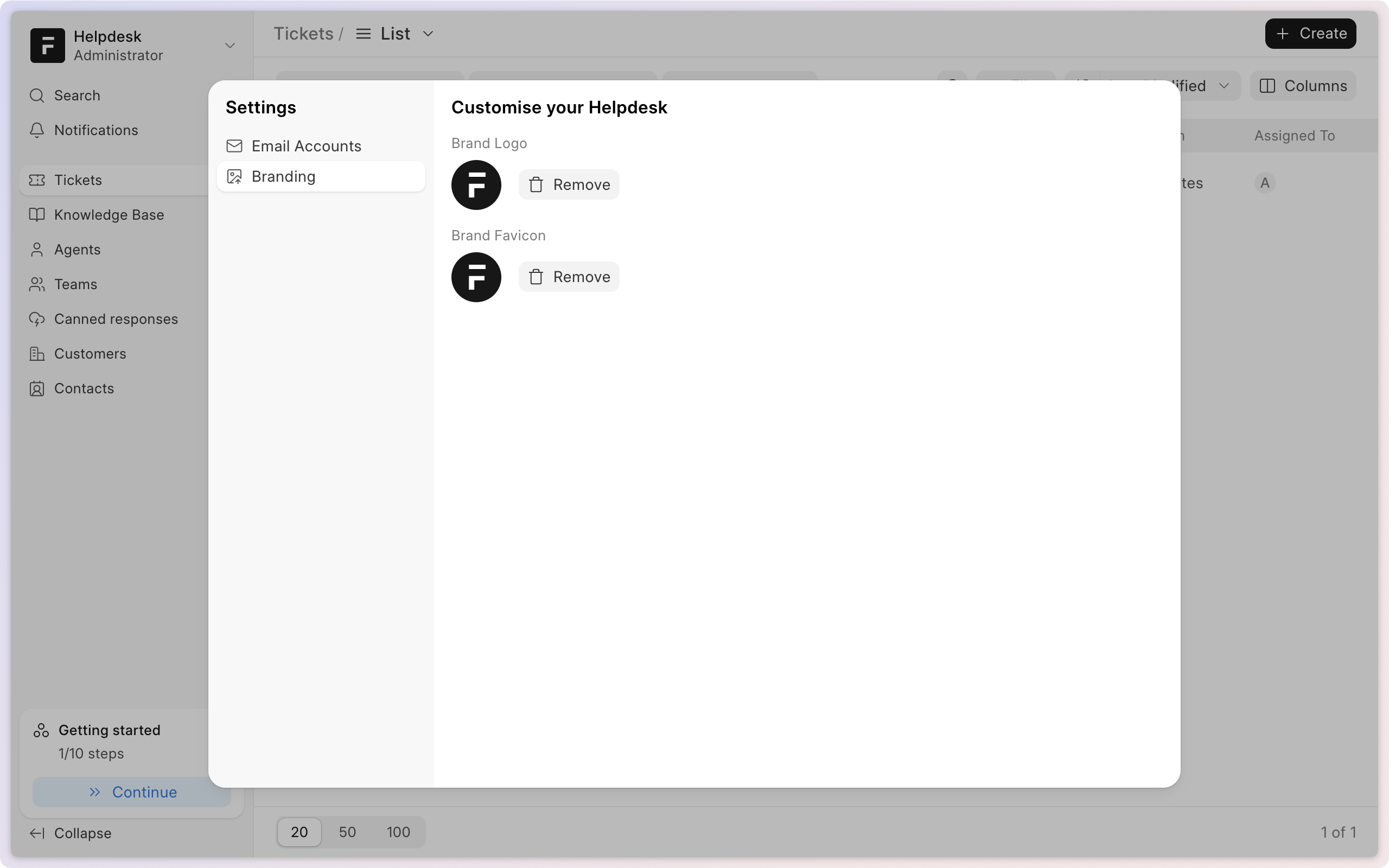Open Notifications via the bell icon

(x=37, y=130)
